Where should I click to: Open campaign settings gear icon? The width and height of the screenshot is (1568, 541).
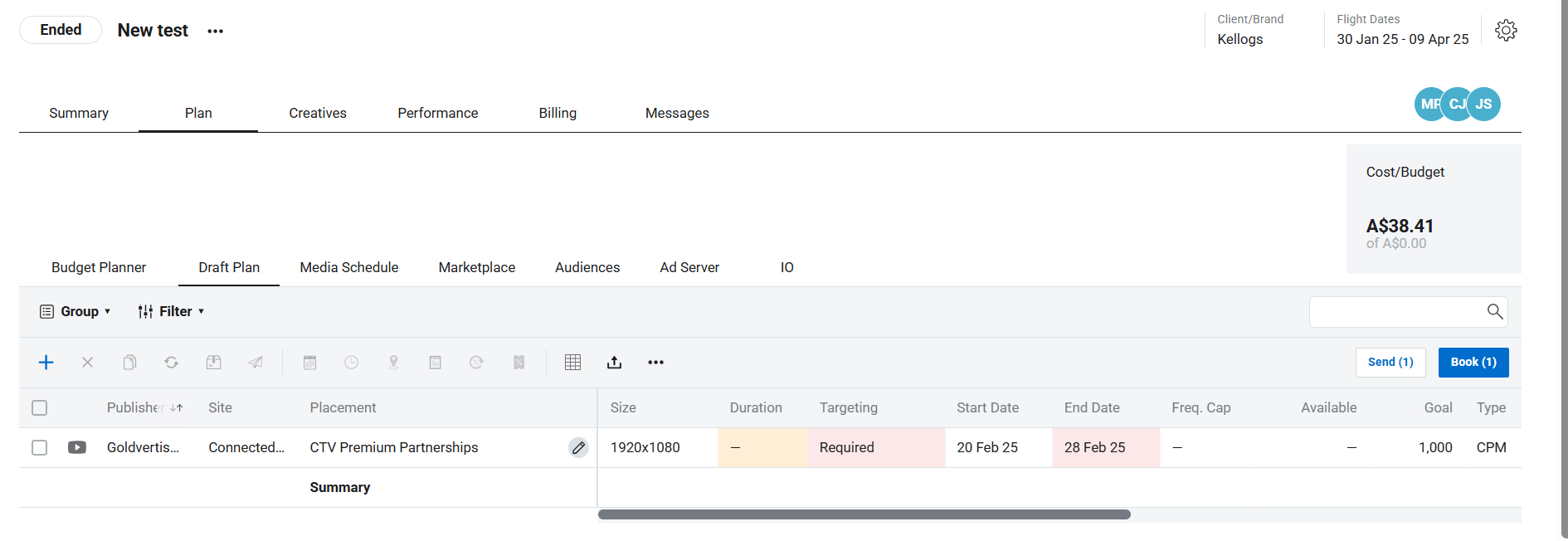[x=1506, y=31]
